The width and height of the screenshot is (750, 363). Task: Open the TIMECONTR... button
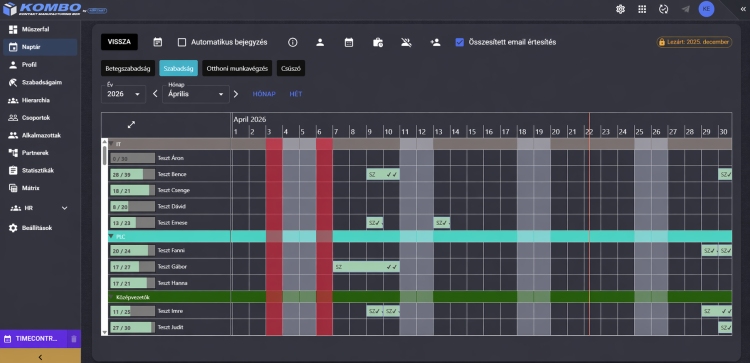coord(34,339)
